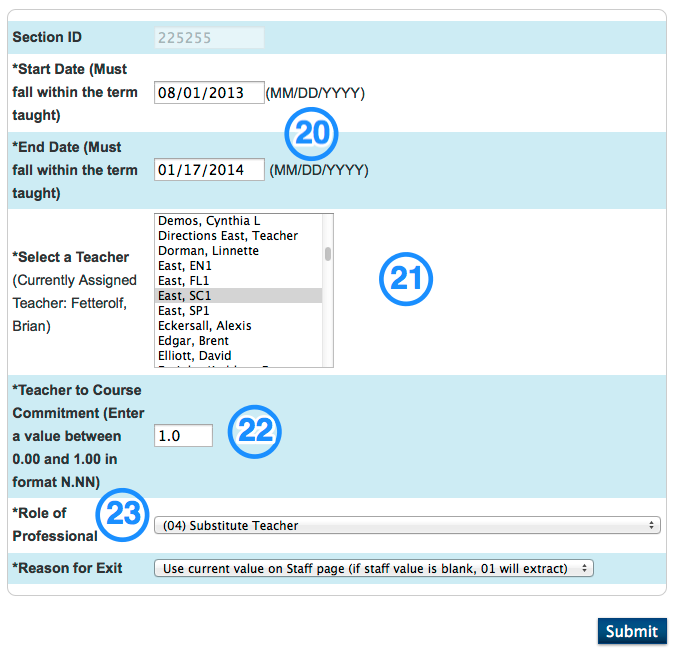Select East, FL1 teacher entry
Image resolution: width=679 pixels, height=653 pixels.
pos(185,281)
